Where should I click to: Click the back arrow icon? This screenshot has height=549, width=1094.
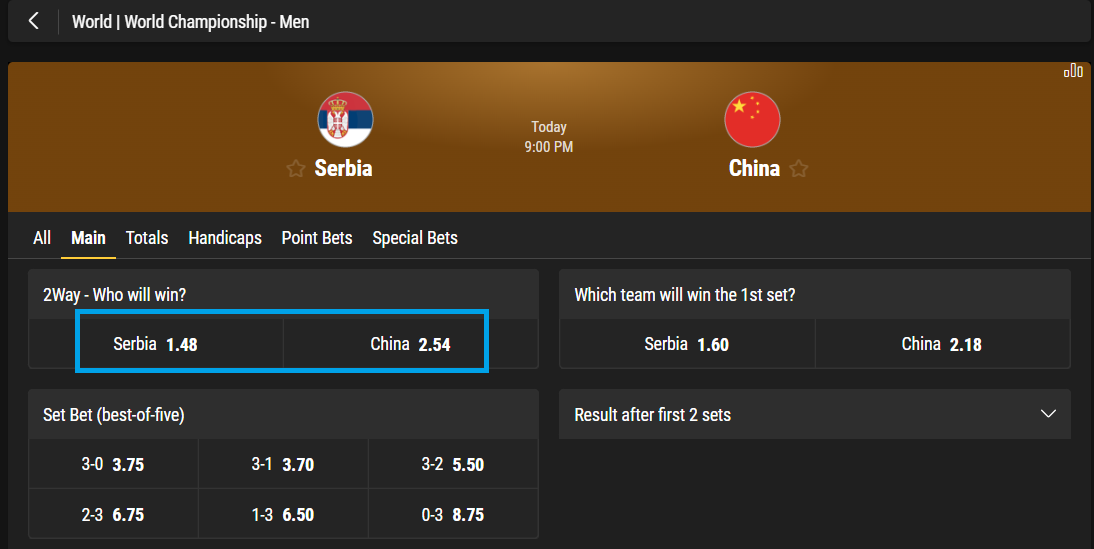(34, 21)
